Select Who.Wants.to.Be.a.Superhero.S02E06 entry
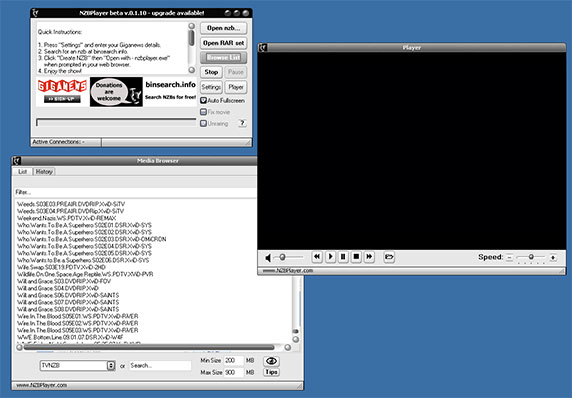 [83, 260]
